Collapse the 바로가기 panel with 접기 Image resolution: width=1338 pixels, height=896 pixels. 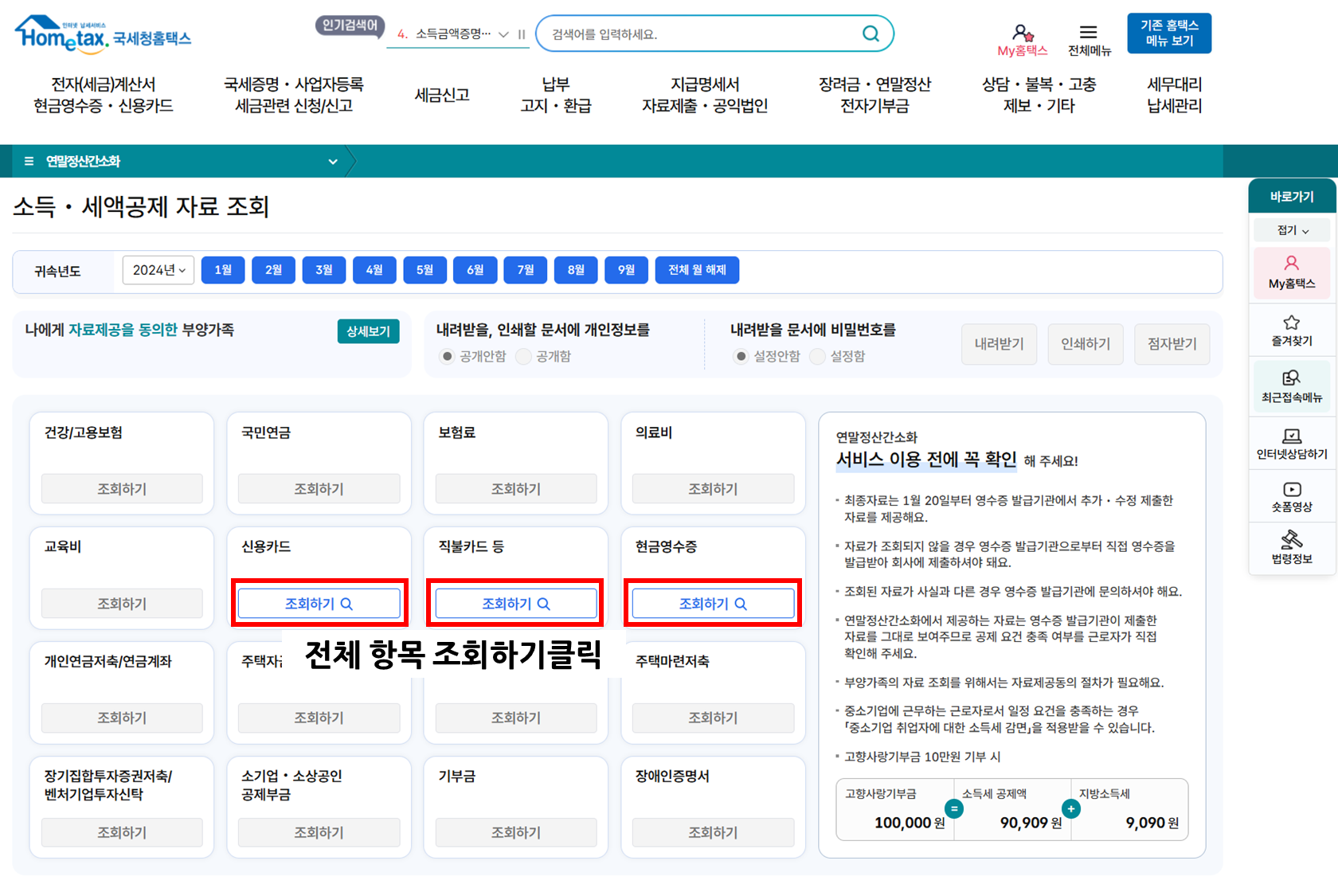1293,230
